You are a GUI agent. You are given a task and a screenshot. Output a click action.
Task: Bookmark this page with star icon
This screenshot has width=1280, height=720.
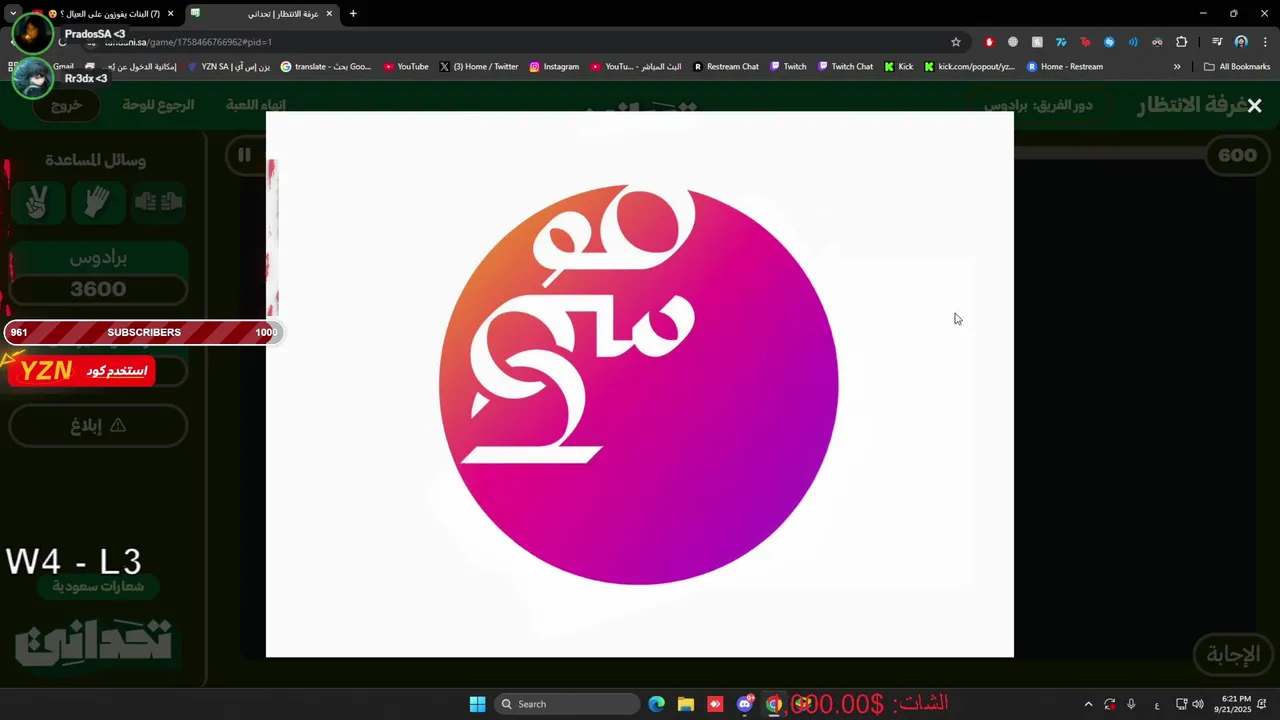coord(956,42)
